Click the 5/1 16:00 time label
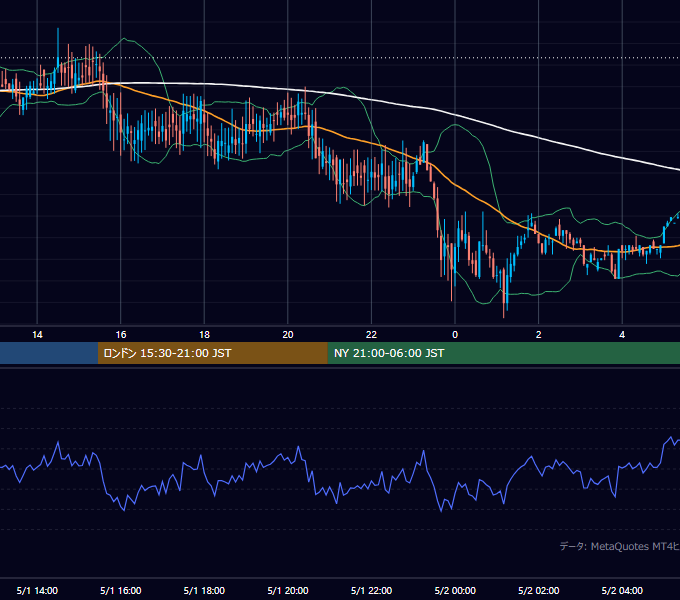 (x=121, y=590)
